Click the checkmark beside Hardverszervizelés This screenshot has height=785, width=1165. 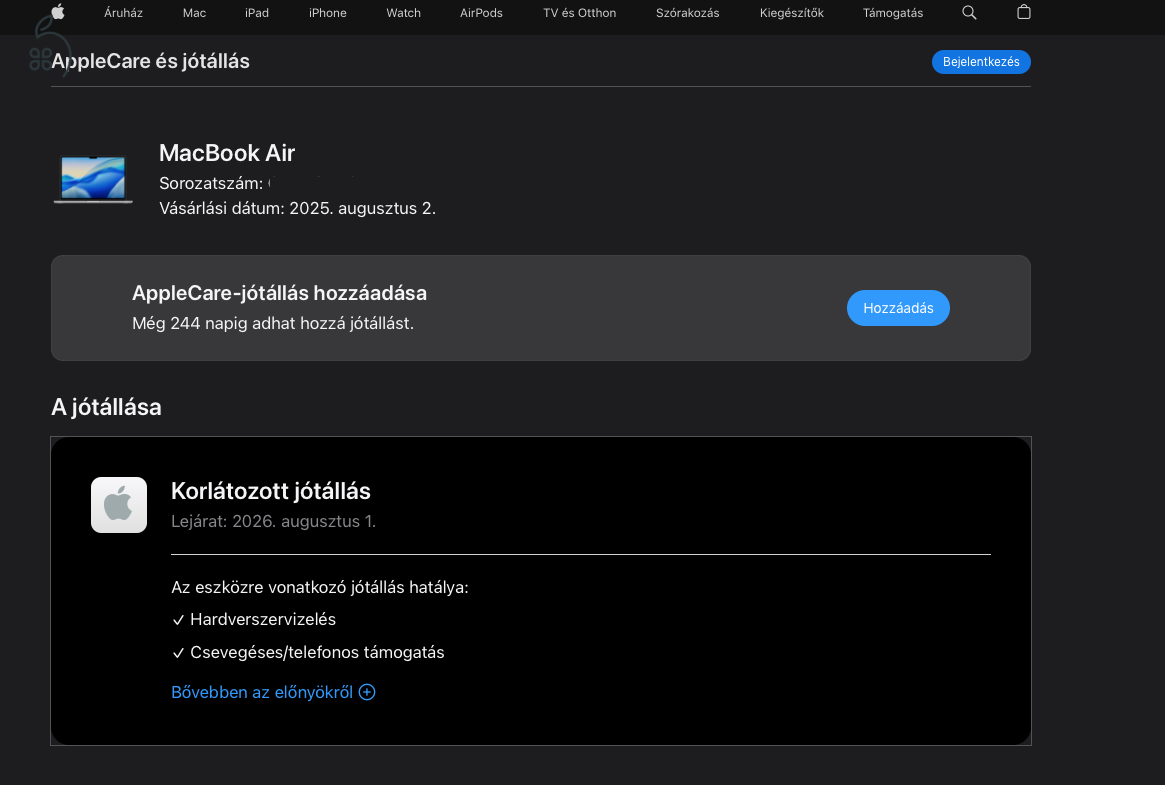coord(178,619)
